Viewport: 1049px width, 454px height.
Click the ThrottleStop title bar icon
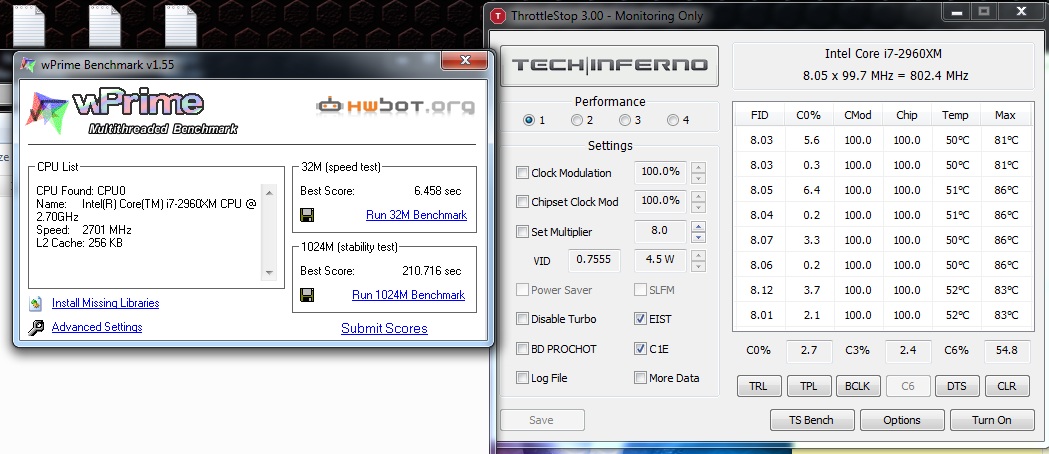tap(497, 15)
